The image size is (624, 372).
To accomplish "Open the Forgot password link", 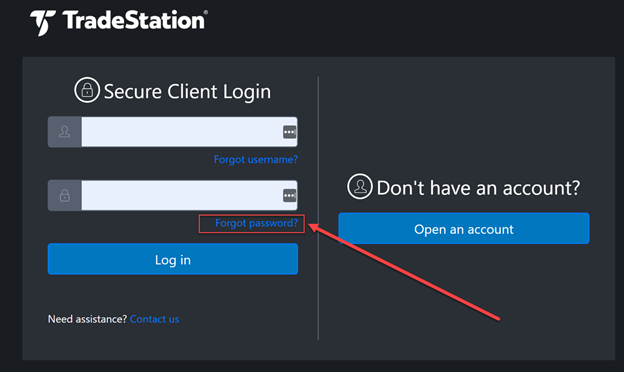I will point(256,223).
